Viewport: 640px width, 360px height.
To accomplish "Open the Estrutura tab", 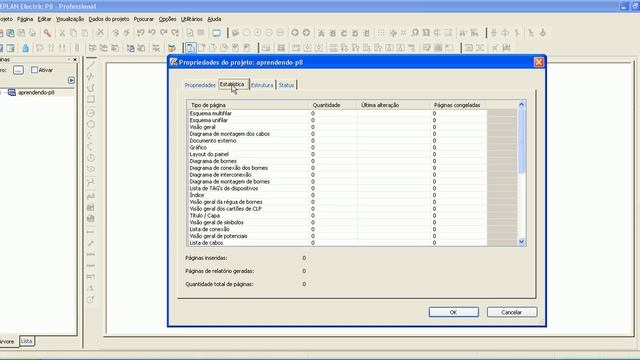I will [x=262, y=85].
